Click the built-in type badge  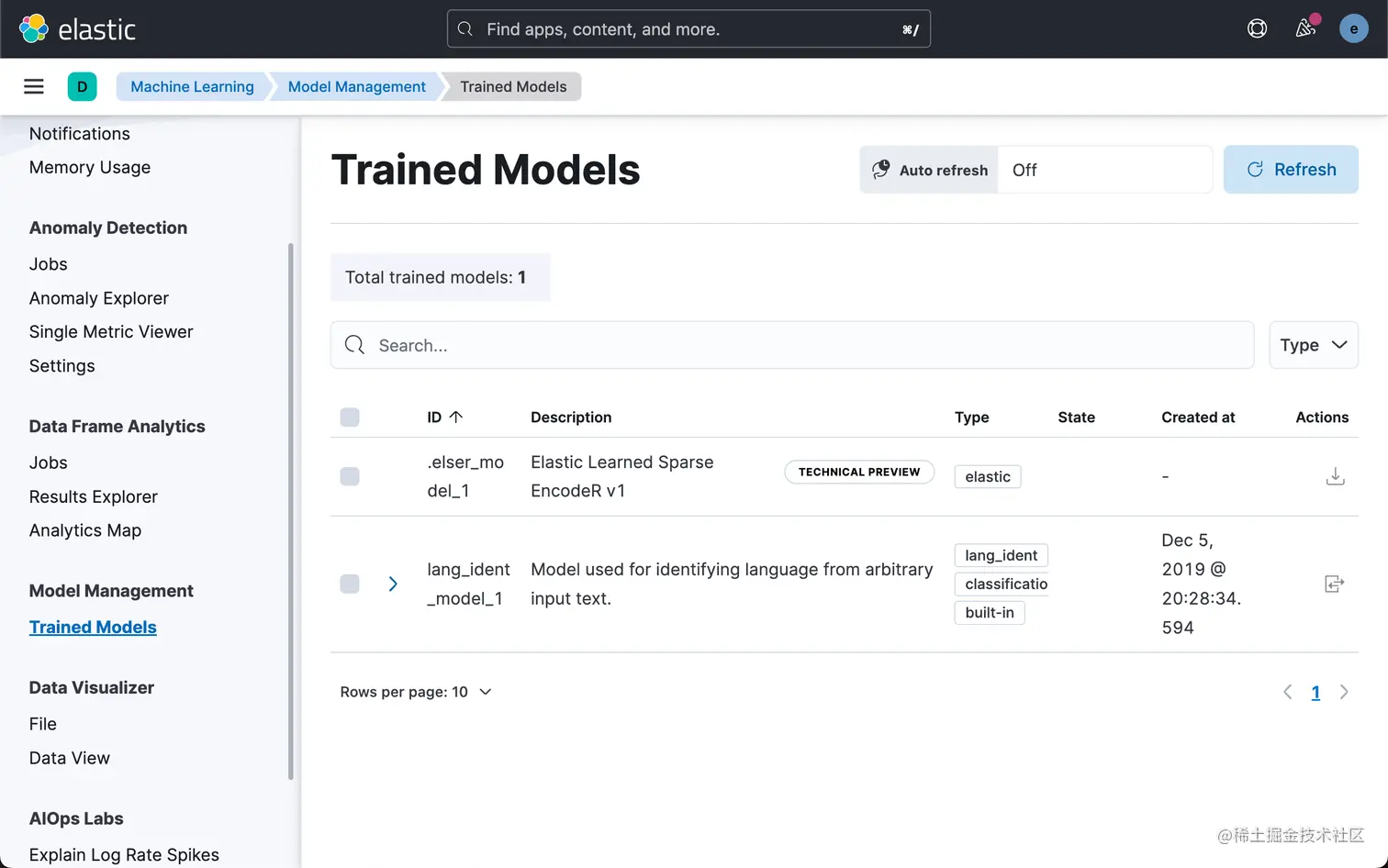990,612
